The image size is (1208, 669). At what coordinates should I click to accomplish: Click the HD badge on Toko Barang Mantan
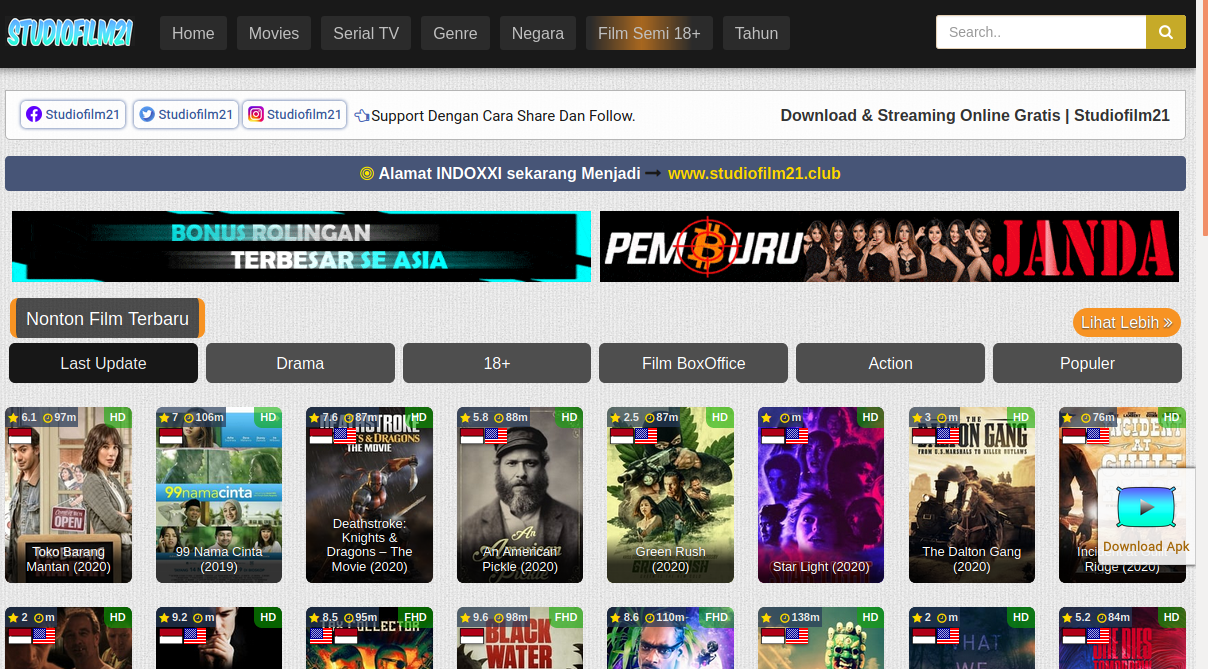[x=118, y=417]
